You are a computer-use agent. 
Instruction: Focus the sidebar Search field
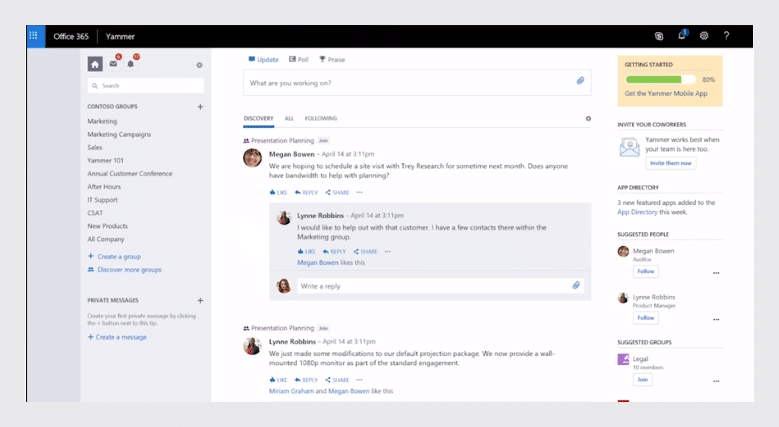click(146, 85)
